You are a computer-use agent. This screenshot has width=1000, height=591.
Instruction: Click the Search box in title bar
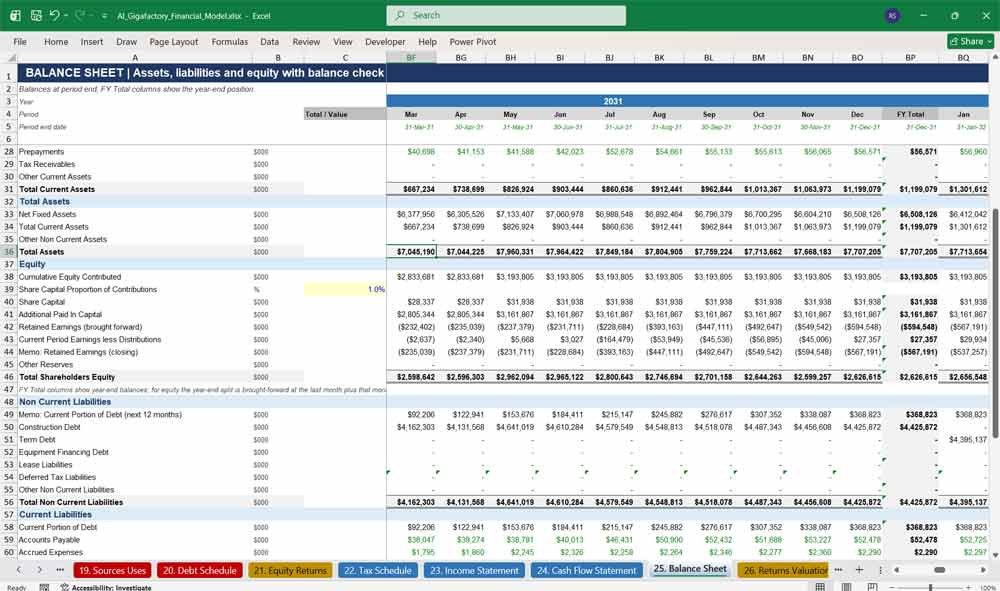pos(506,15)
